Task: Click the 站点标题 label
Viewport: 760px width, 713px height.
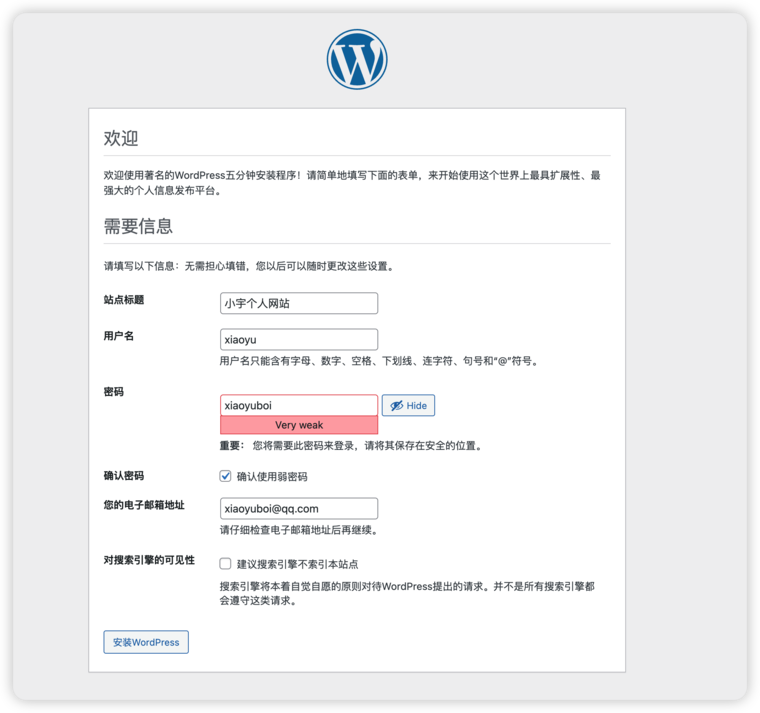Action: coord(124,300)
